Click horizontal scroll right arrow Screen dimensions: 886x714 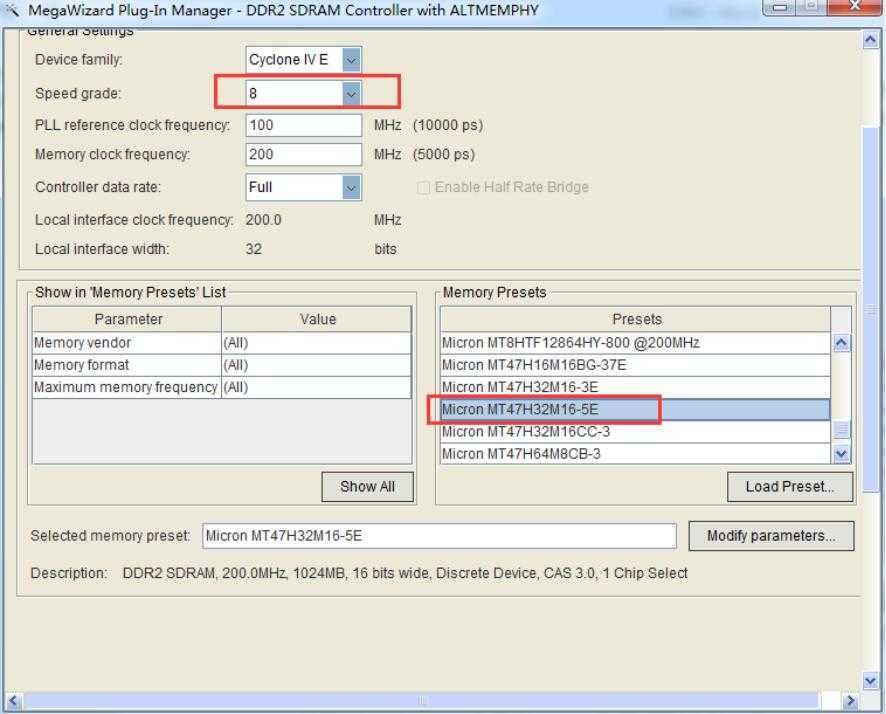(849, 702)
